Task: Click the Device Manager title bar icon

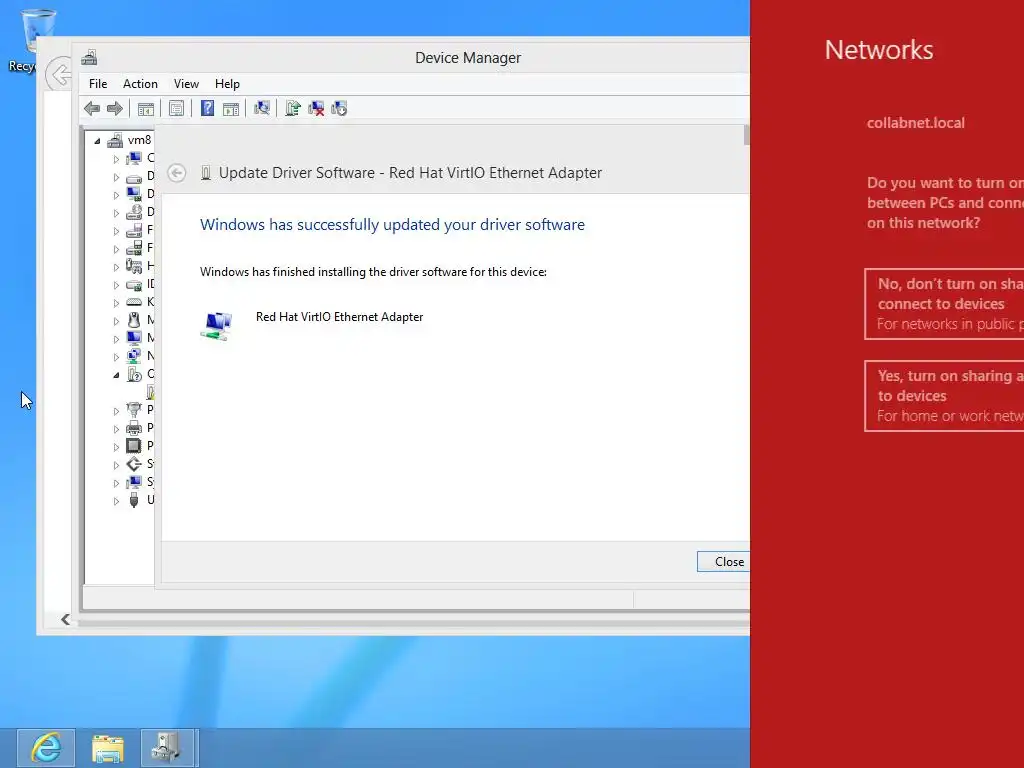Action: (89, 57)
